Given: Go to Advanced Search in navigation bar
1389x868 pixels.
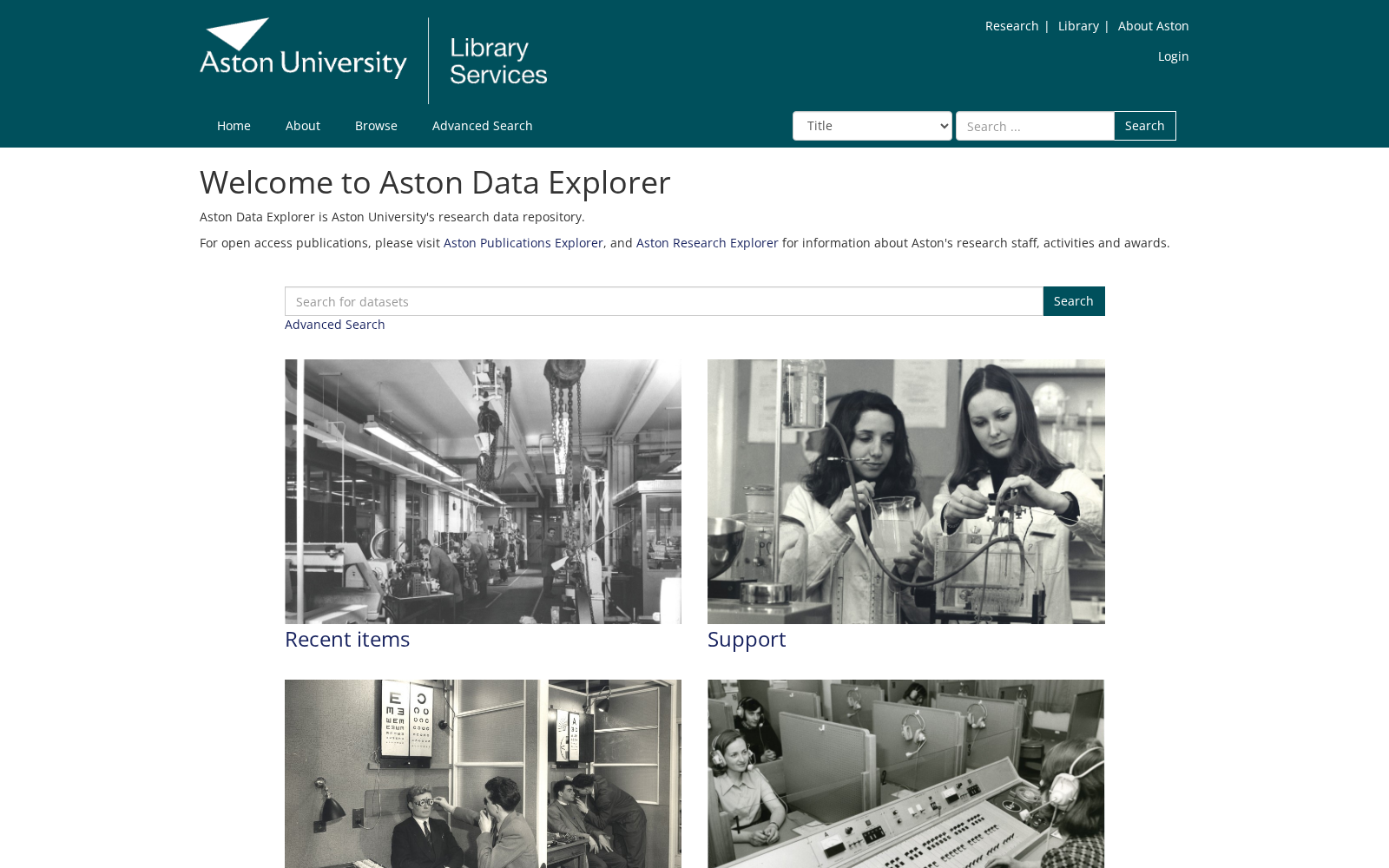Looking at the screenshot, I should pyautogui.click(x=483, y=126).
